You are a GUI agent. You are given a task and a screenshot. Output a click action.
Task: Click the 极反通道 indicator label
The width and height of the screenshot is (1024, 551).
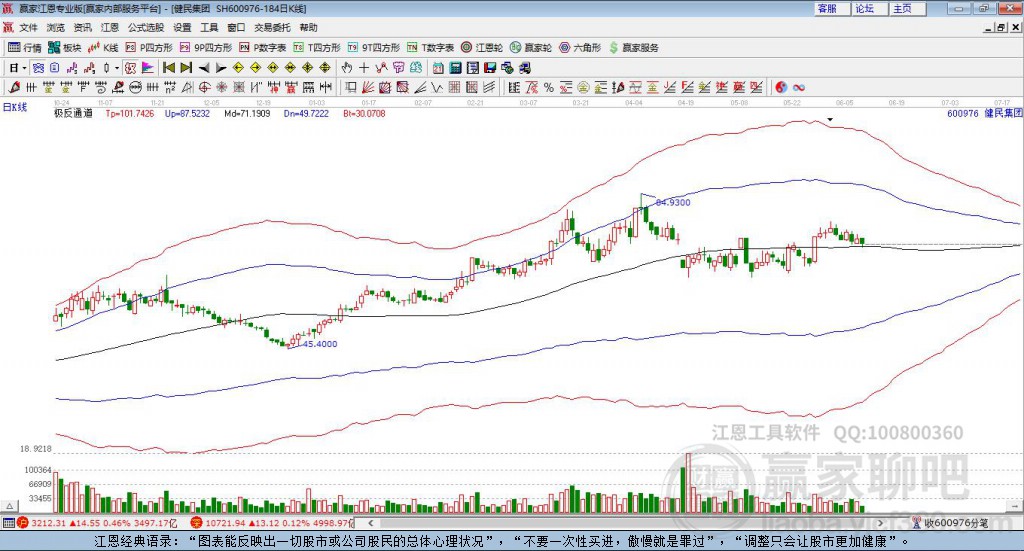pyautogui.click(x=73, y=114)
